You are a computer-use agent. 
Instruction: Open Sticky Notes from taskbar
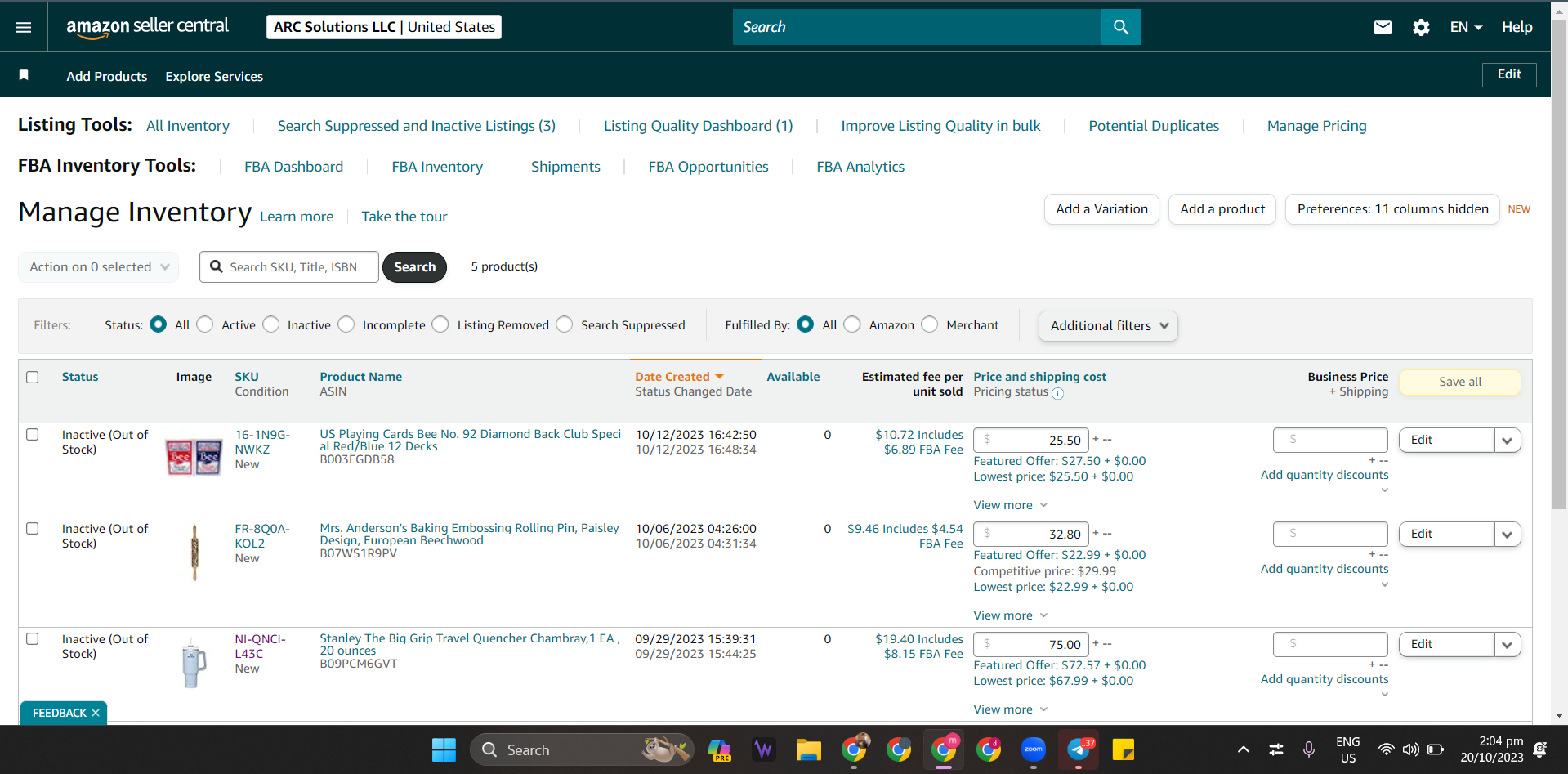[x=1124, y=749]
